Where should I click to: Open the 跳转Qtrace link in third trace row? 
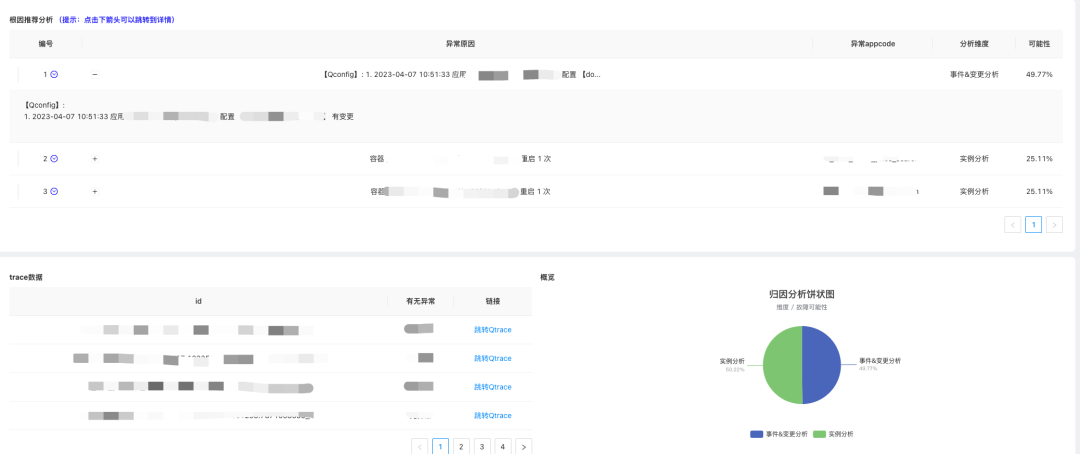(493, 387)
